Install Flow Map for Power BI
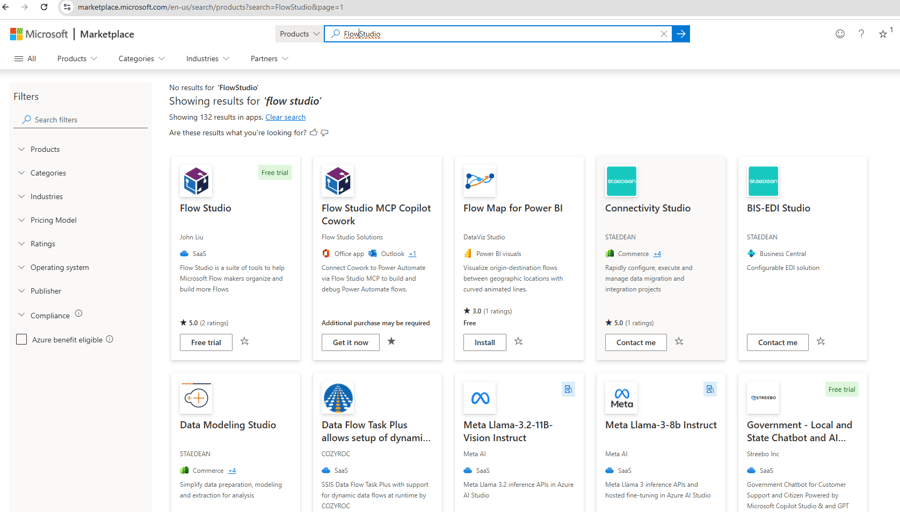900x512 pixels. [x=484, y=342]
